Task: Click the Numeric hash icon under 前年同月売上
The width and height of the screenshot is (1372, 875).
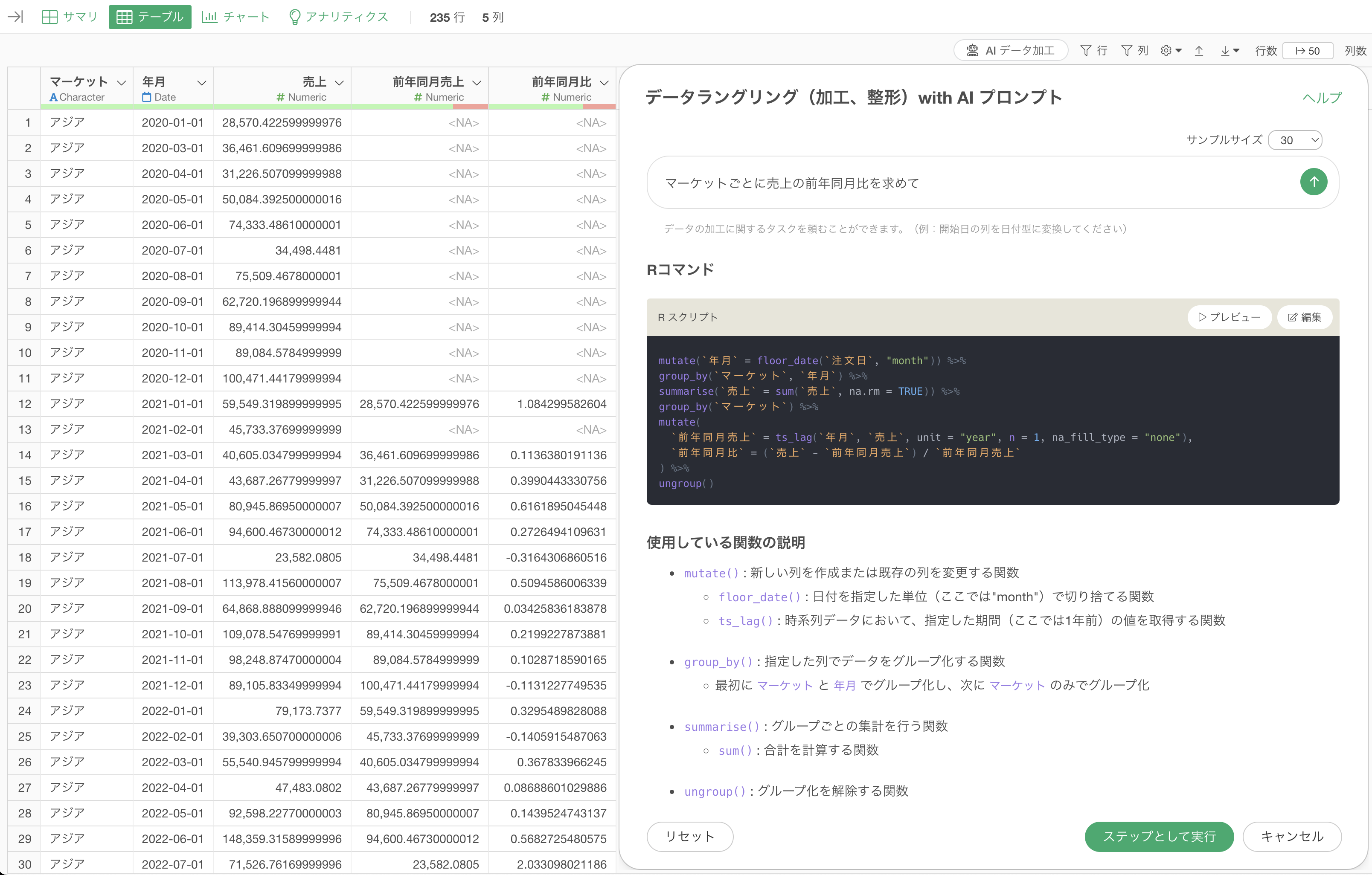Action: pos(418,97)
